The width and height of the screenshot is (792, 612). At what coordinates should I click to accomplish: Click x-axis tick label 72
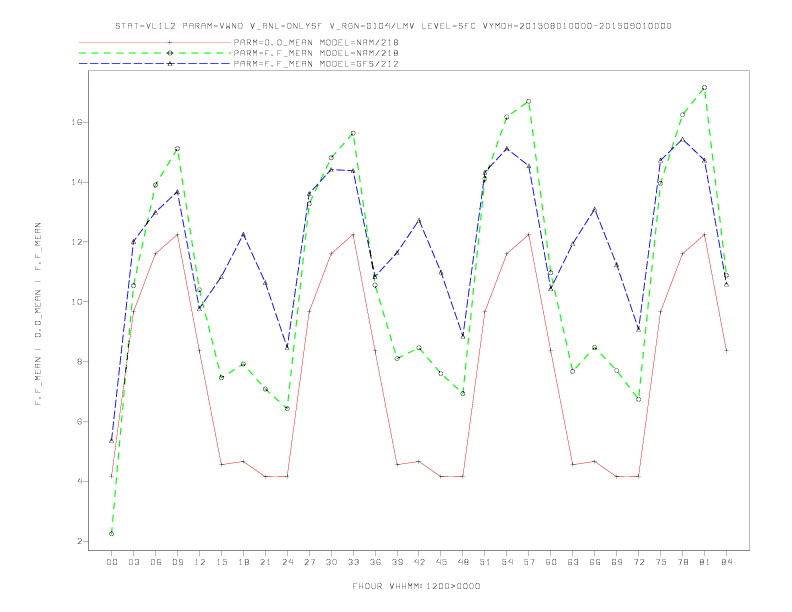pos(638,562)
